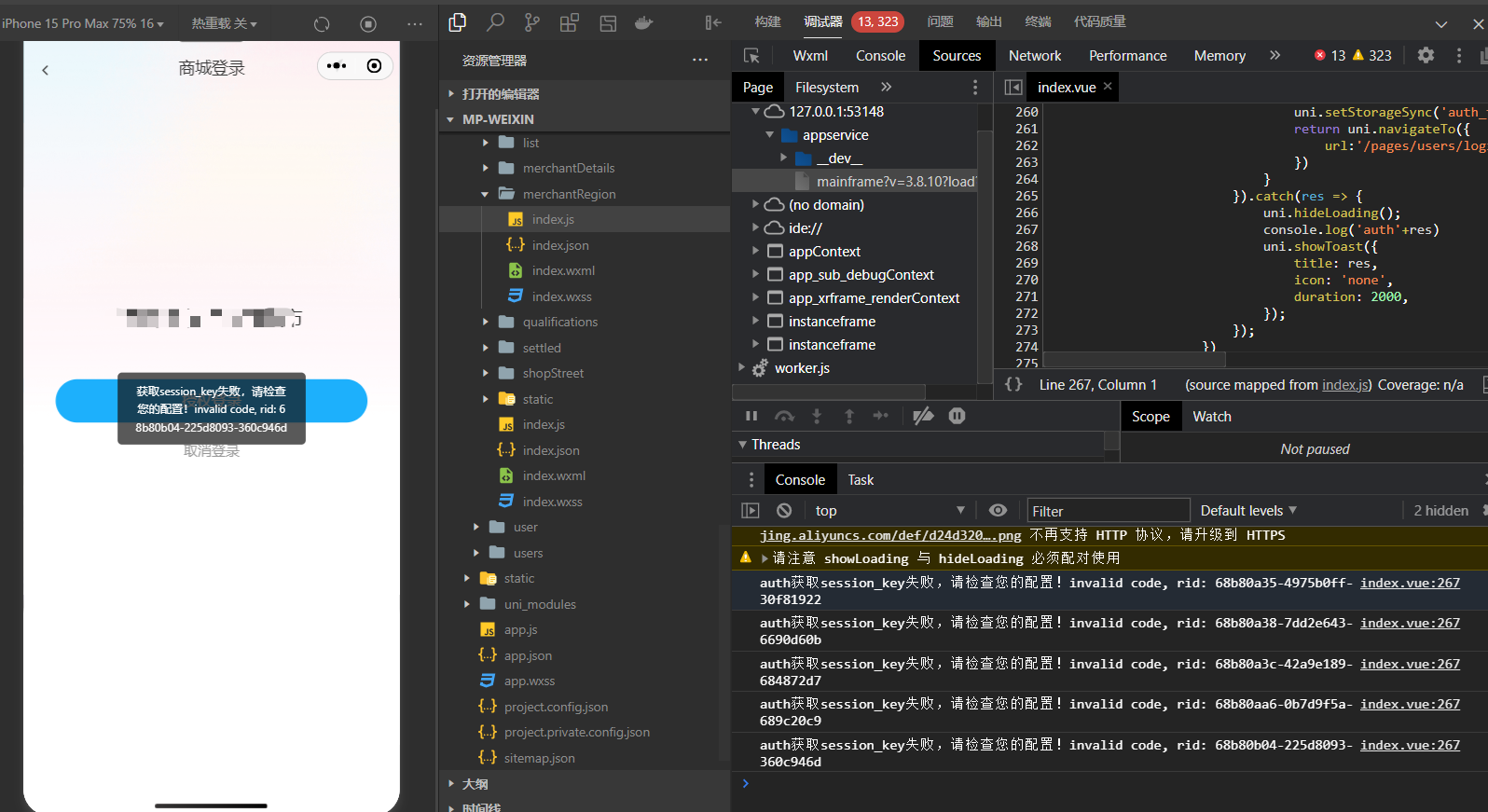Open the top context dropdown
This screenshot has width=1488, height=812.
tap(889, 510)
